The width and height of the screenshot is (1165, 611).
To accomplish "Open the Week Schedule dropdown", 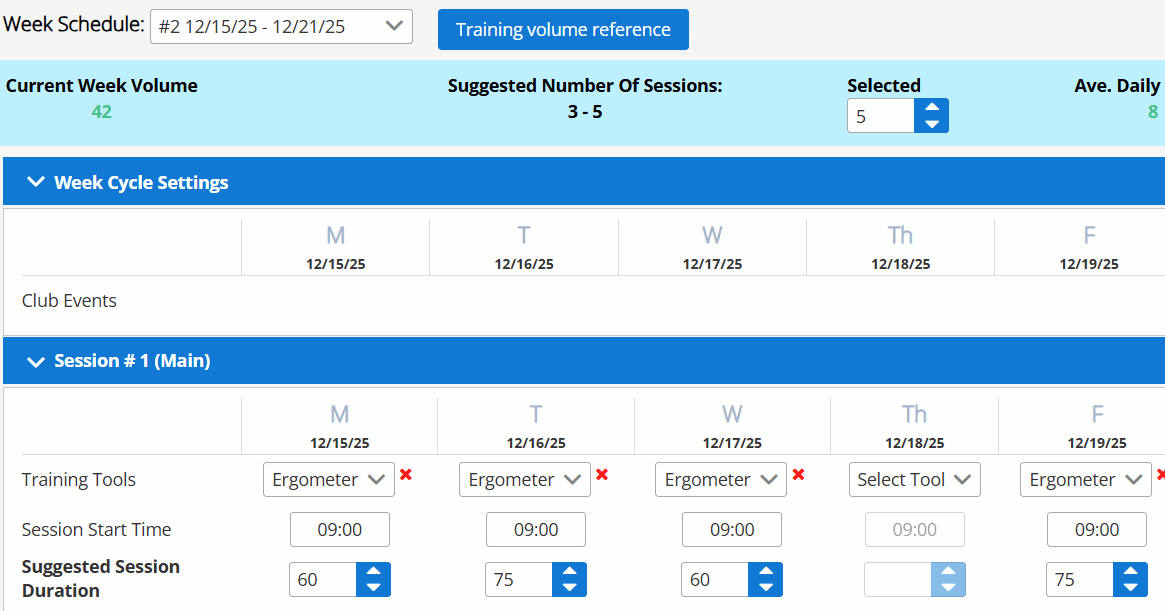I will [x=281, y=27].
